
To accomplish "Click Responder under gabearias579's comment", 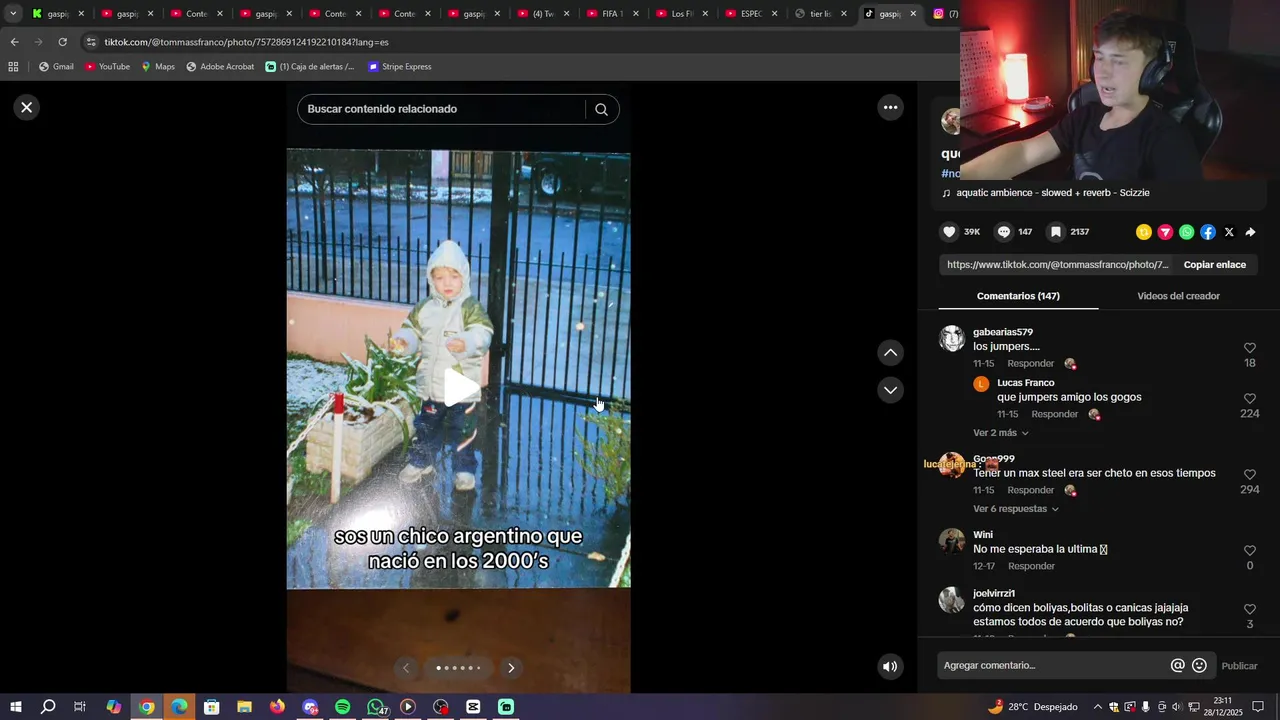I will [1031, 364].
